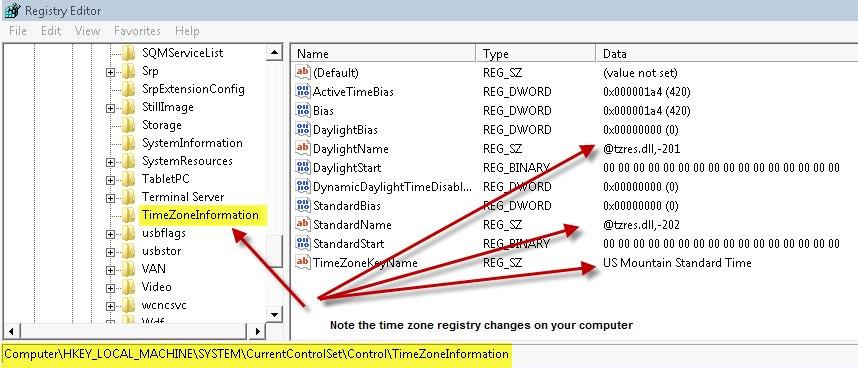Click the '@tzres.dll,-201' data cell
The height and width of the screenshot is (368, 858).
(x=641, y=148)
